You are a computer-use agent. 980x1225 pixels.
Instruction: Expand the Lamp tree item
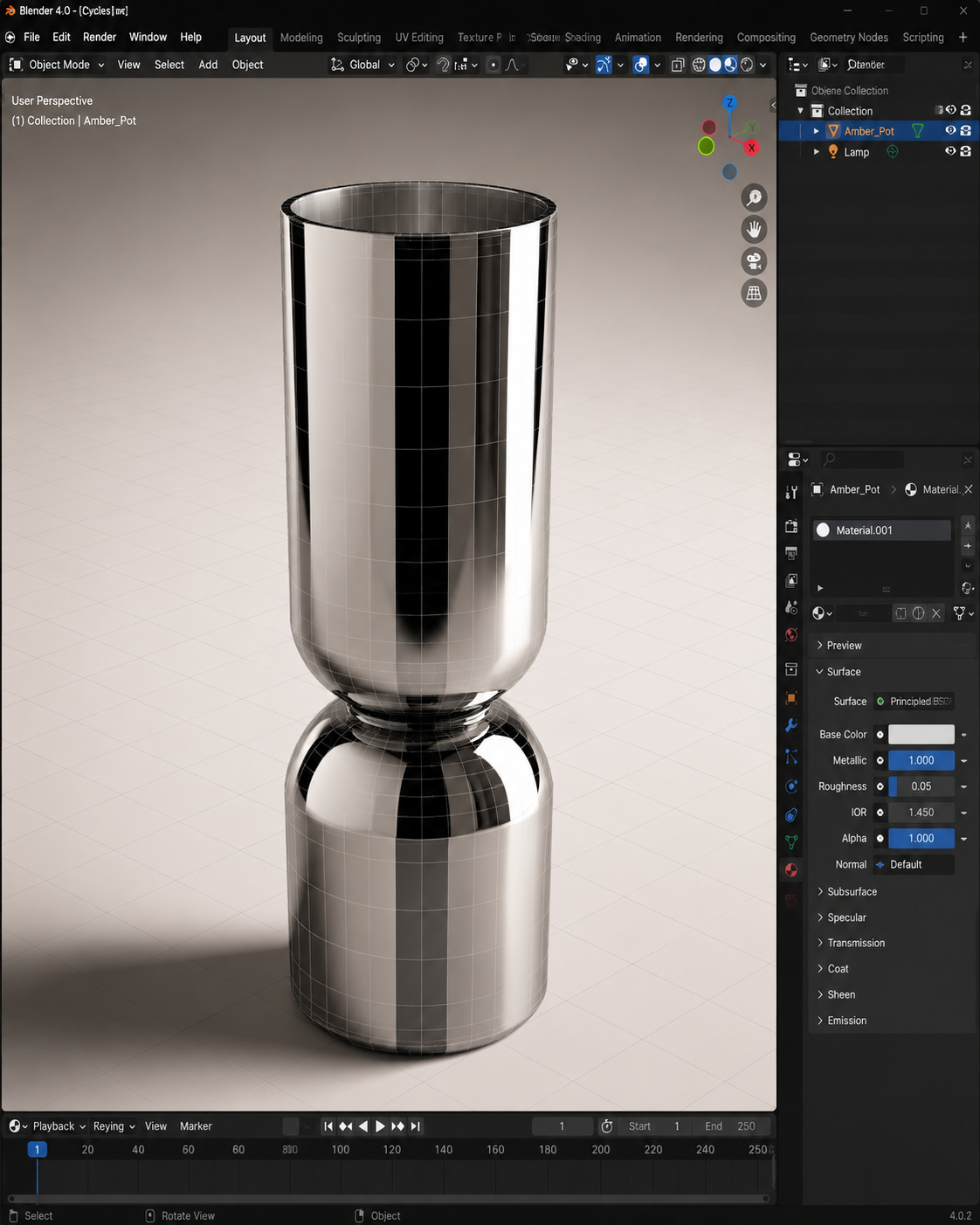[817, 152]
